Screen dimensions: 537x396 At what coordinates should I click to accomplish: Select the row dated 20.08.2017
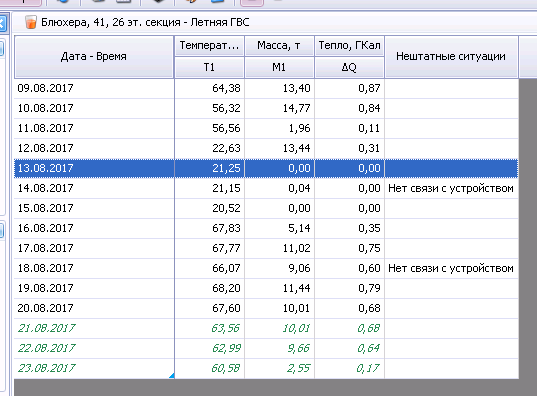coord(266,308)
